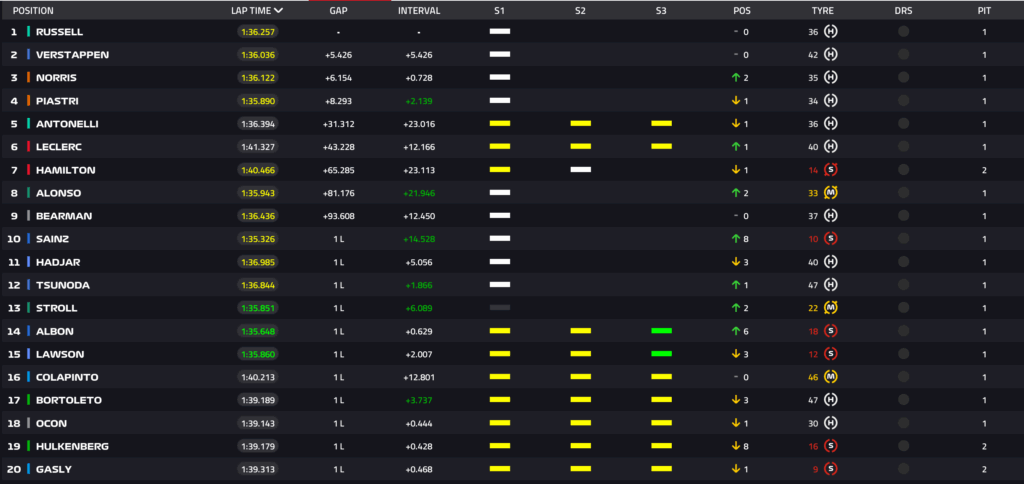This screenshot has width=1024, height=484.
Task: Click the S3 column header
Action: point(662,11)
